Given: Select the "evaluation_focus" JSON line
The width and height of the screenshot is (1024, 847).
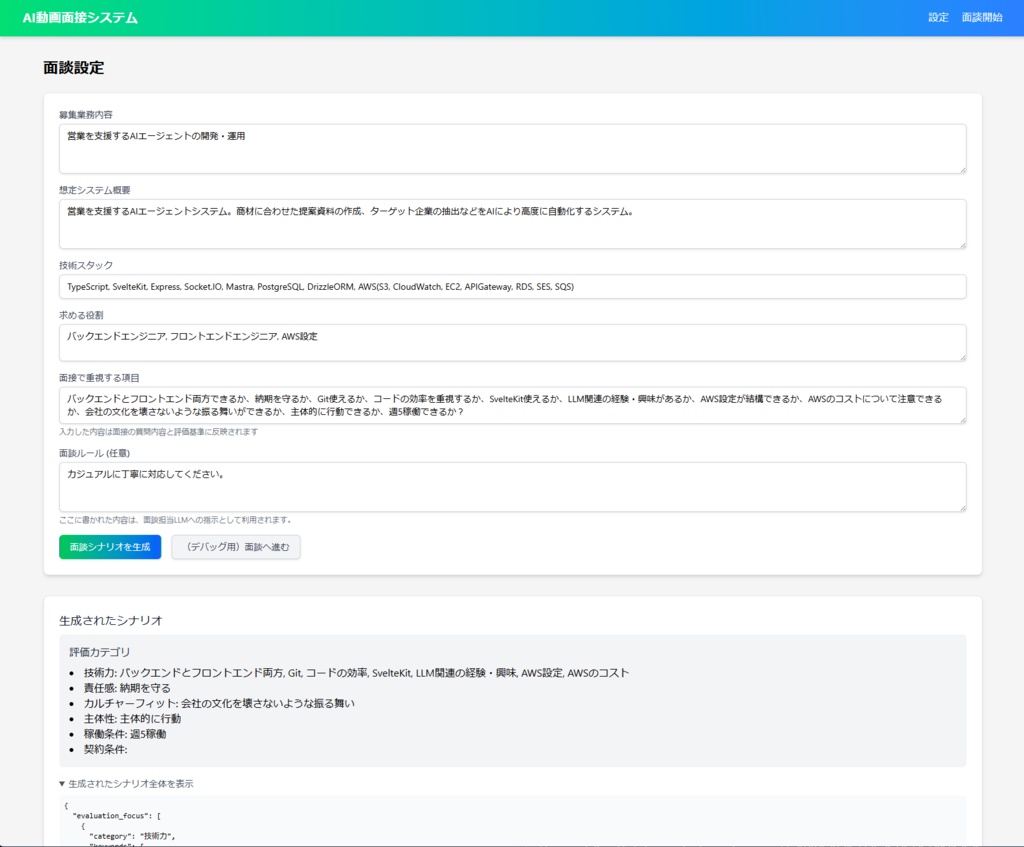Looking at the screenshot, I should pyautogui.click(x=117, y=816).
